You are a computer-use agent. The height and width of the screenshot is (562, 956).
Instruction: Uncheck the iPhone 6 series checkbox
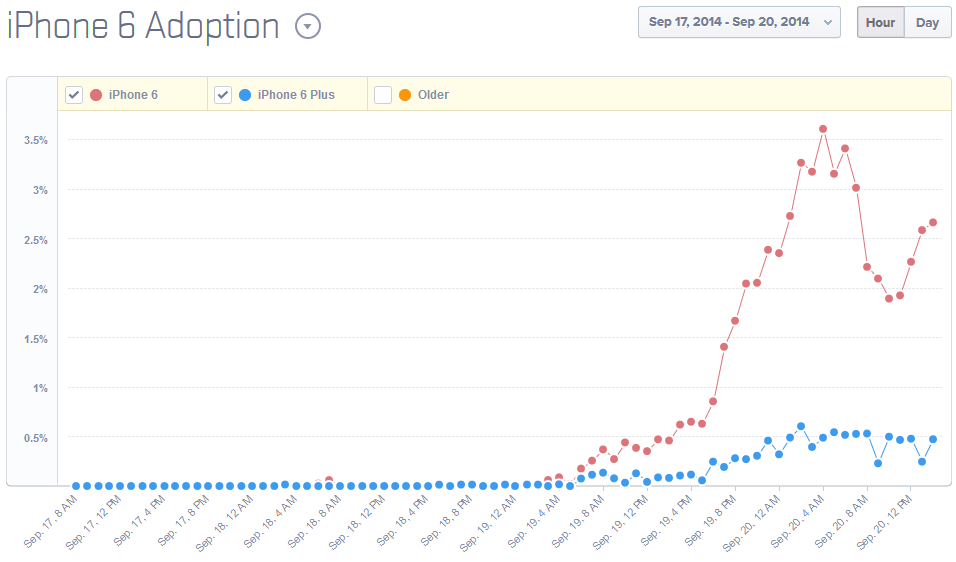(74, 95)
